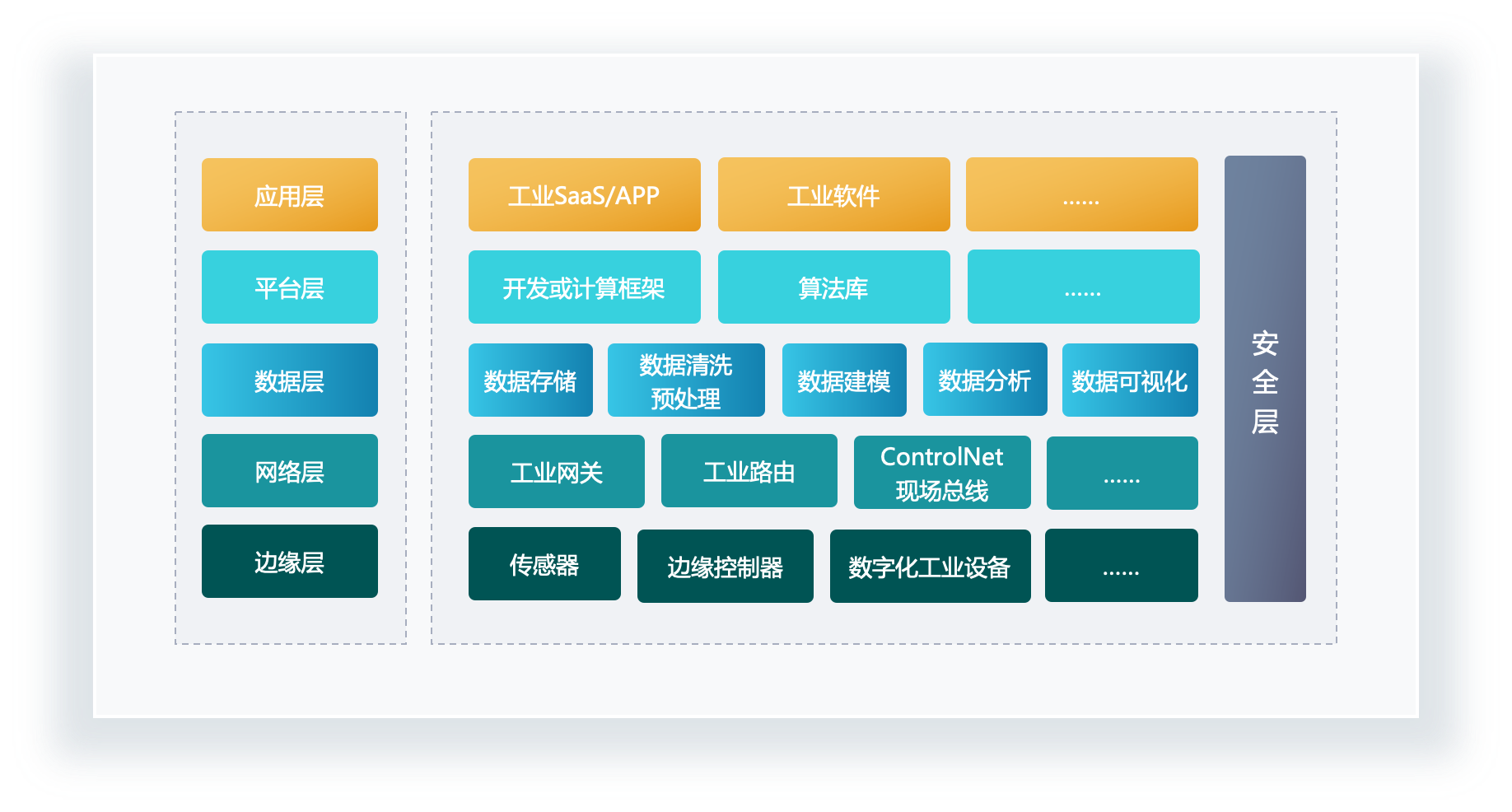Click the 工业网关 block
The width and height of the screenshot is (1512, 812).
click(556, 472)
